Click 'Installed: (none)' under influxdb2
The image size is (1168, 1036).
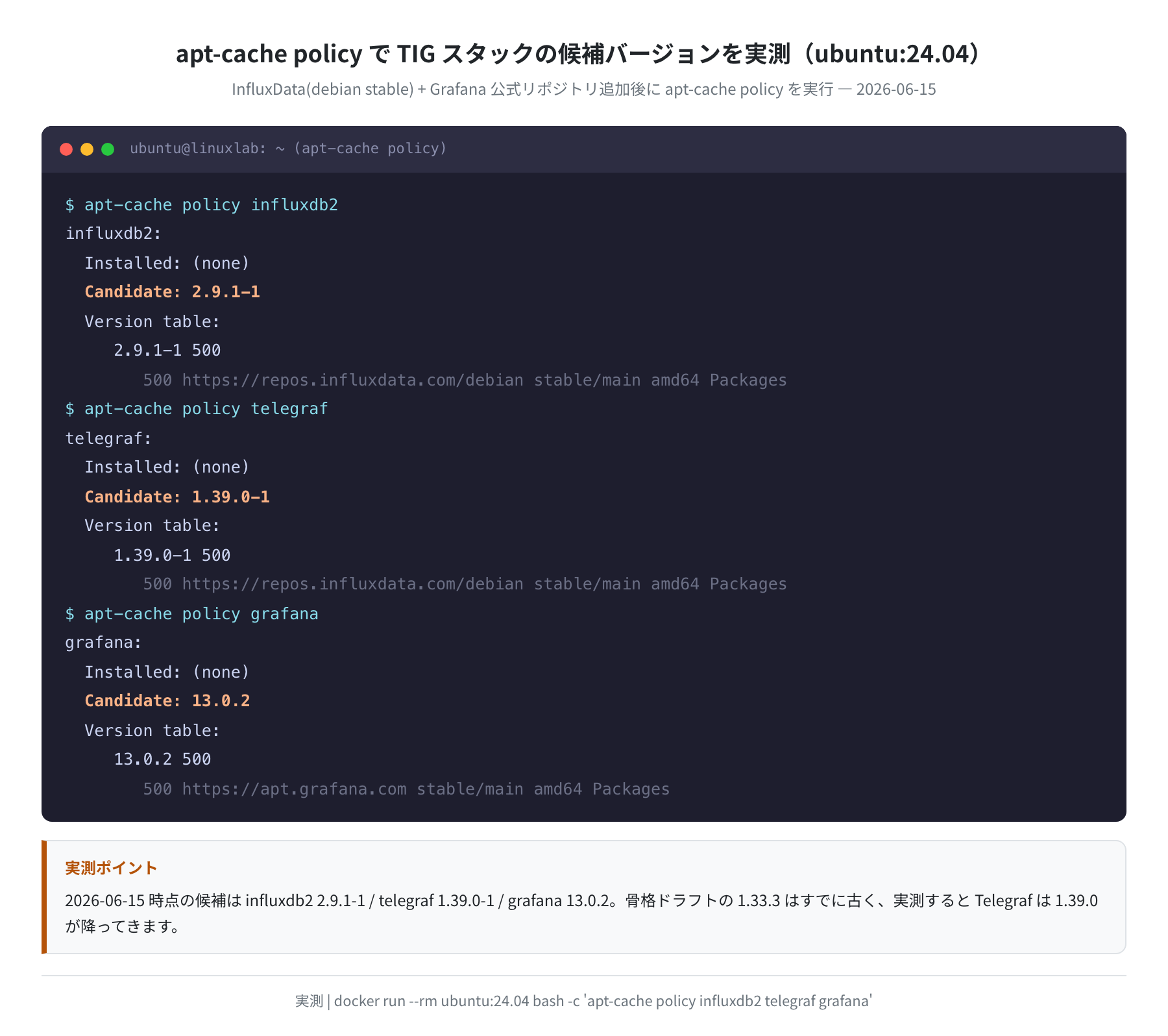click(167, 263)
